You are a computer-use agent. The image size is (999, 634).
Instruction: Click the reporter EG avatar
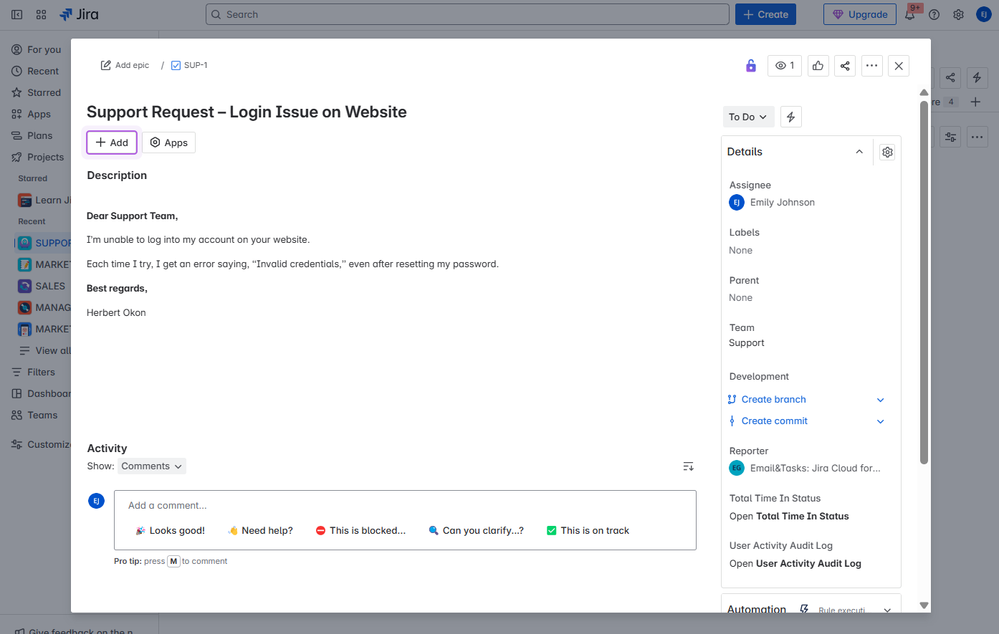[737, 468]
